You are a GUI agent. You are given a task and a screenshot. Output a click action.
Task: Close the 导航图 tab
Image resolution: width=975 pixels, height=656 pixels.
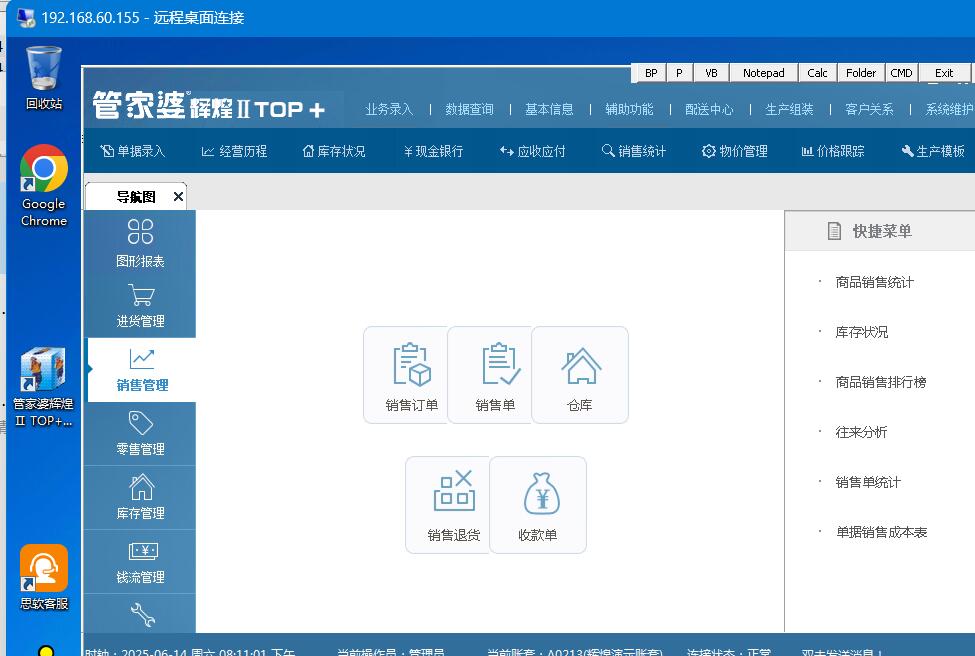[x=178, y=196]
